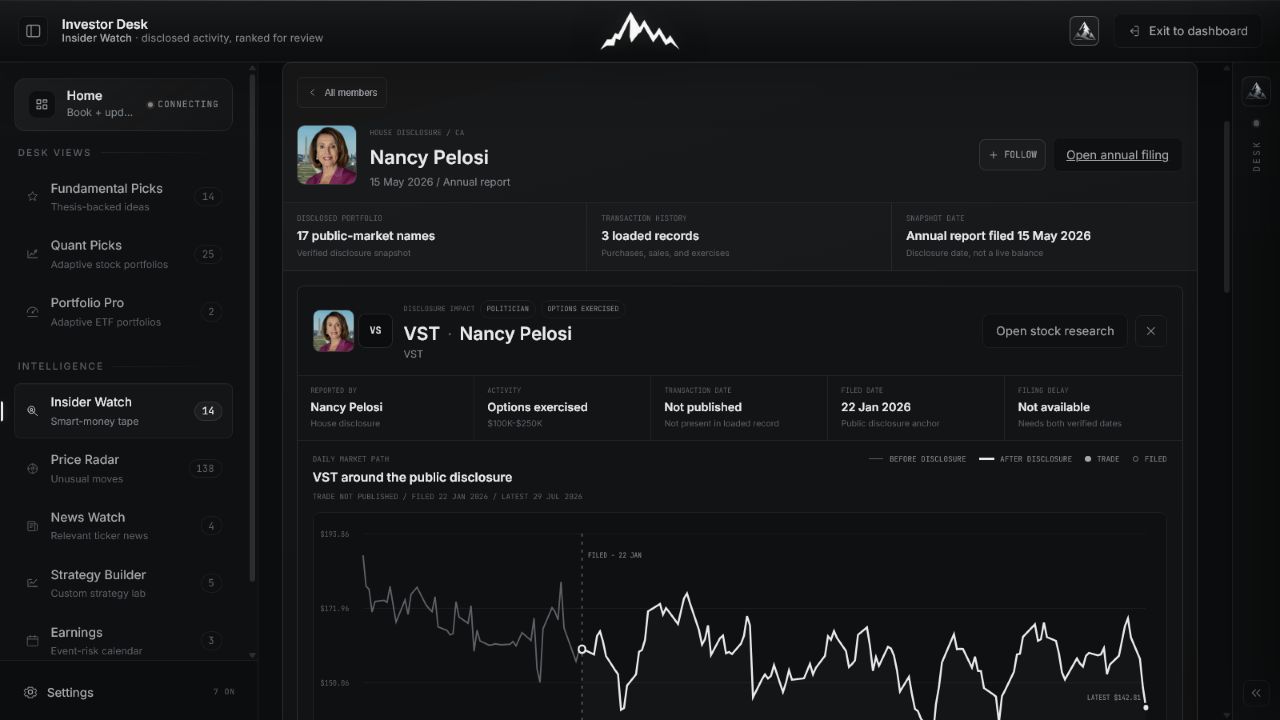Click the CONNECTING status indicator
Viewport: 1280px width, 720px height.
point(183,104)
